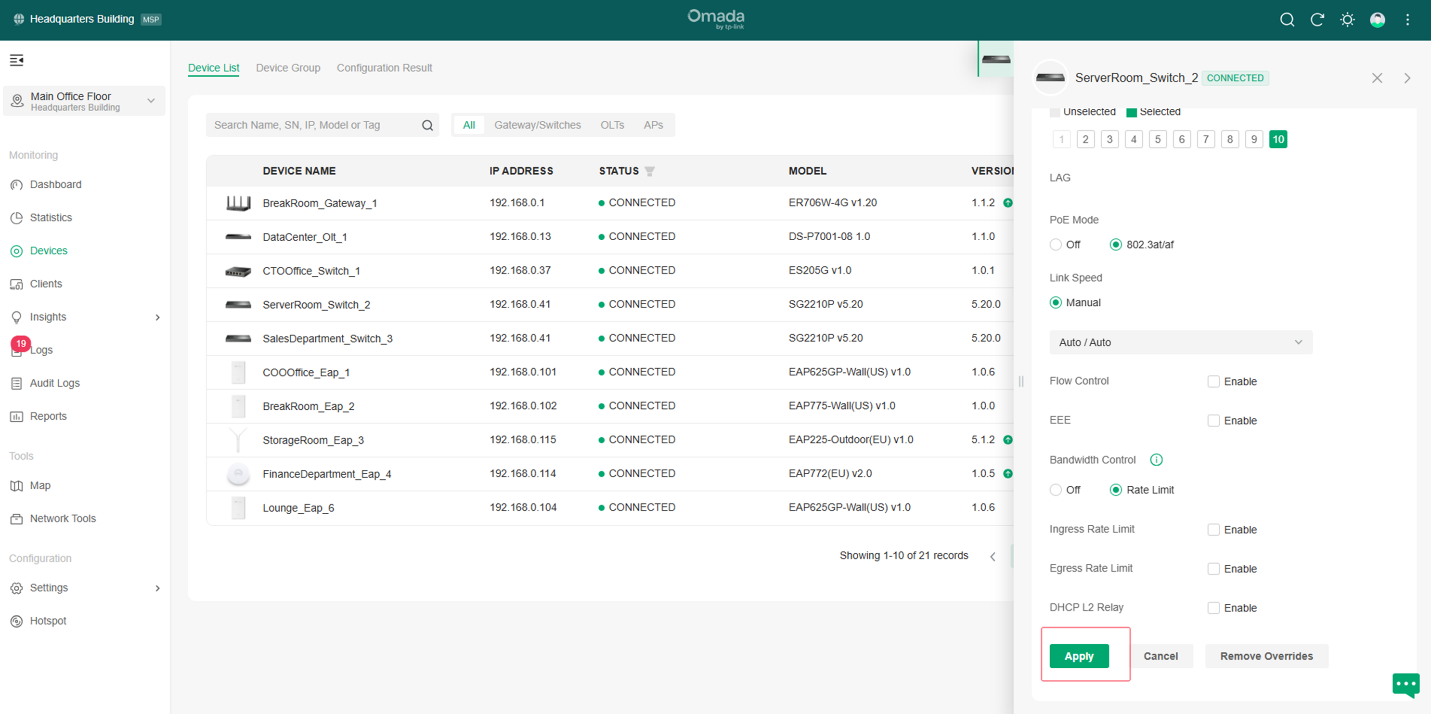This screenshot has height=714, width=1431.
Task: Click the Remove Overrides button
Action: tap(1266, 656)
